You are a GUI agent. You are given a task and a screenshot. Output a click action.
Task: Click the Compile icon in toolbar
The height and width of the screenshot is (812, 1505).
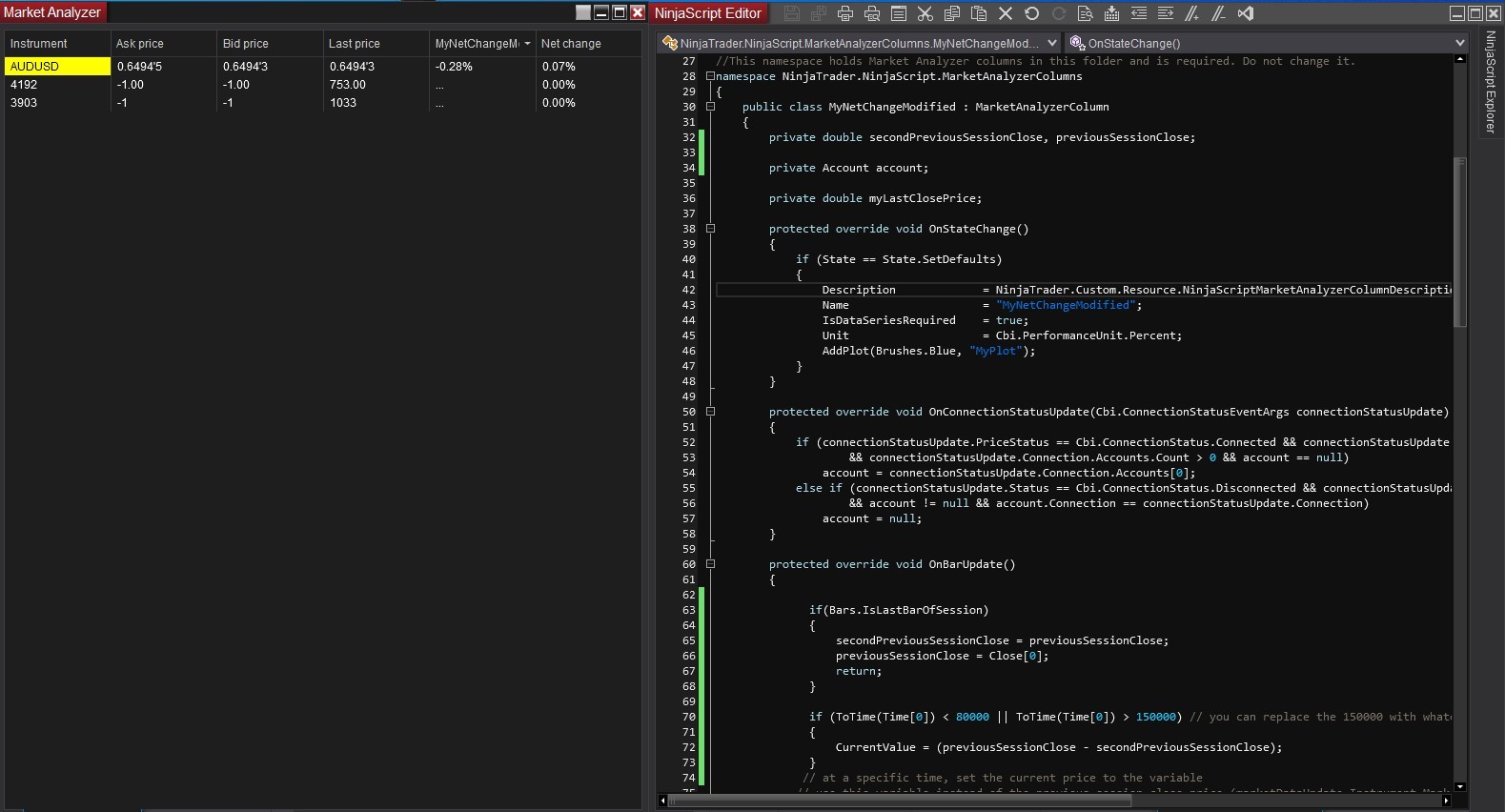click(x=1111, y=13)
